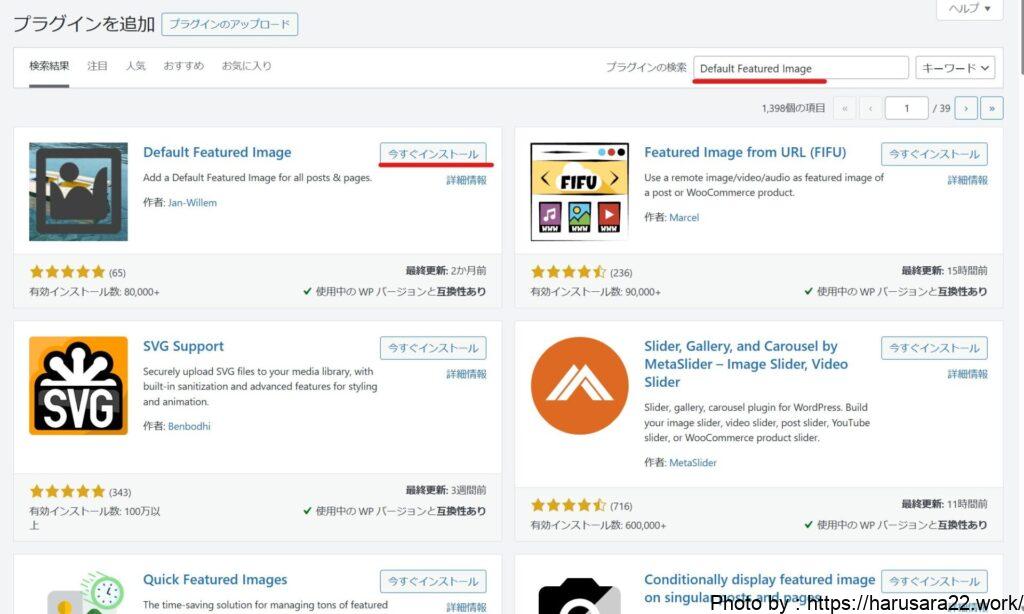Image resolution: width=1024 pixels, height=614 pixels.
Task: Open 詳細情報 for Featured Image from URL
Action: point(967,180)
